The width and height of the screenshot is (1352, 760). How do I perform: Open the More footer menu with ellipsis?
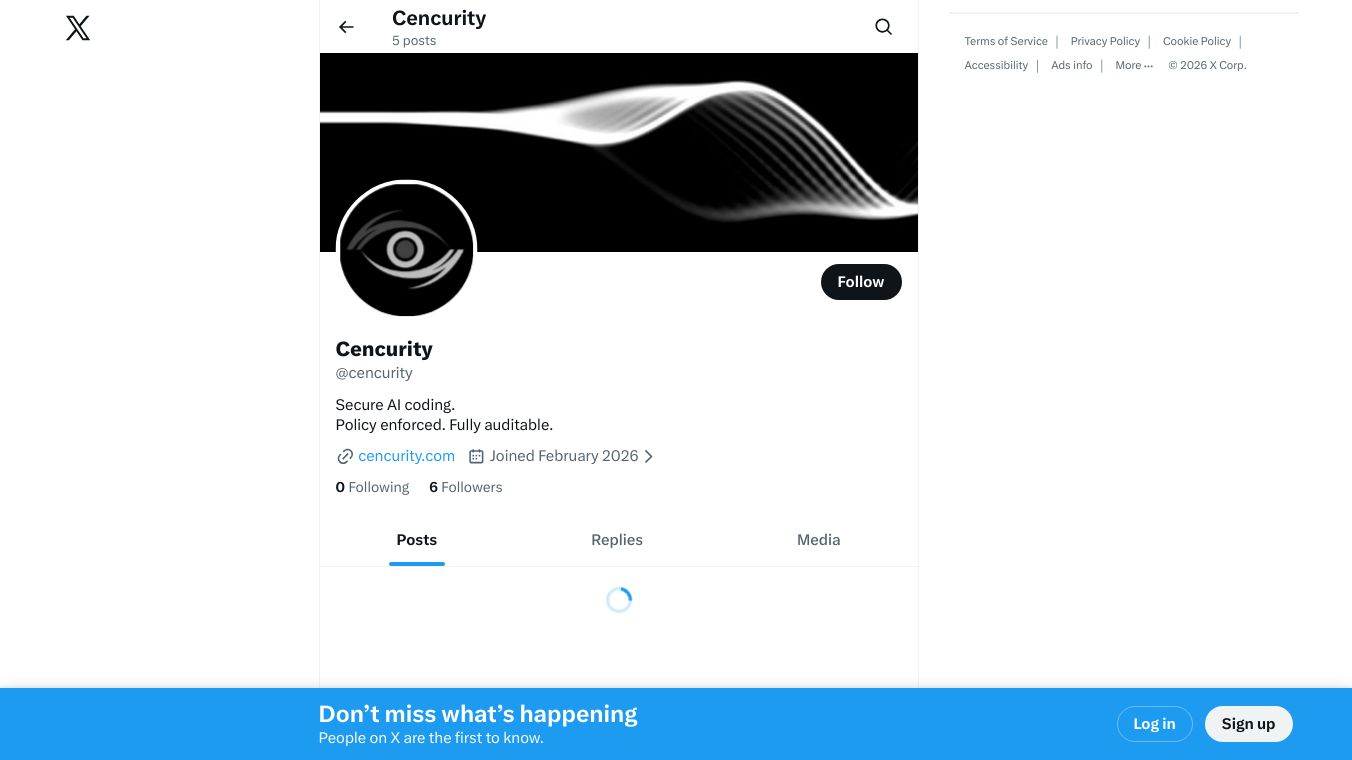[x=1134, y=65]
